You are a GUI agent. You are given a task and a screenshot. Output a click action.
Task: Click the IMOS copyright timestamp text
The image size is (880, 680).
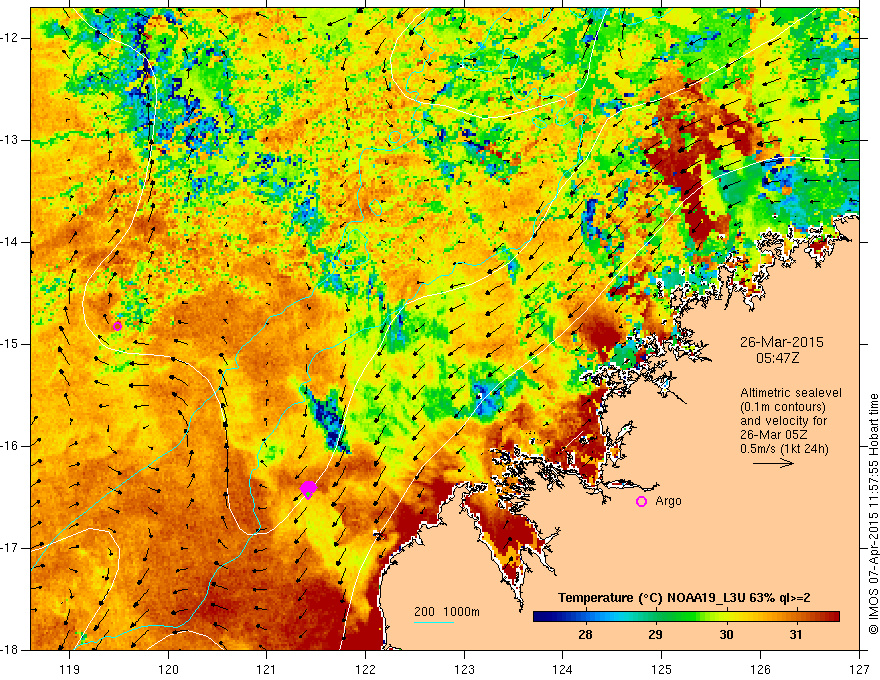tap(873, 514)
